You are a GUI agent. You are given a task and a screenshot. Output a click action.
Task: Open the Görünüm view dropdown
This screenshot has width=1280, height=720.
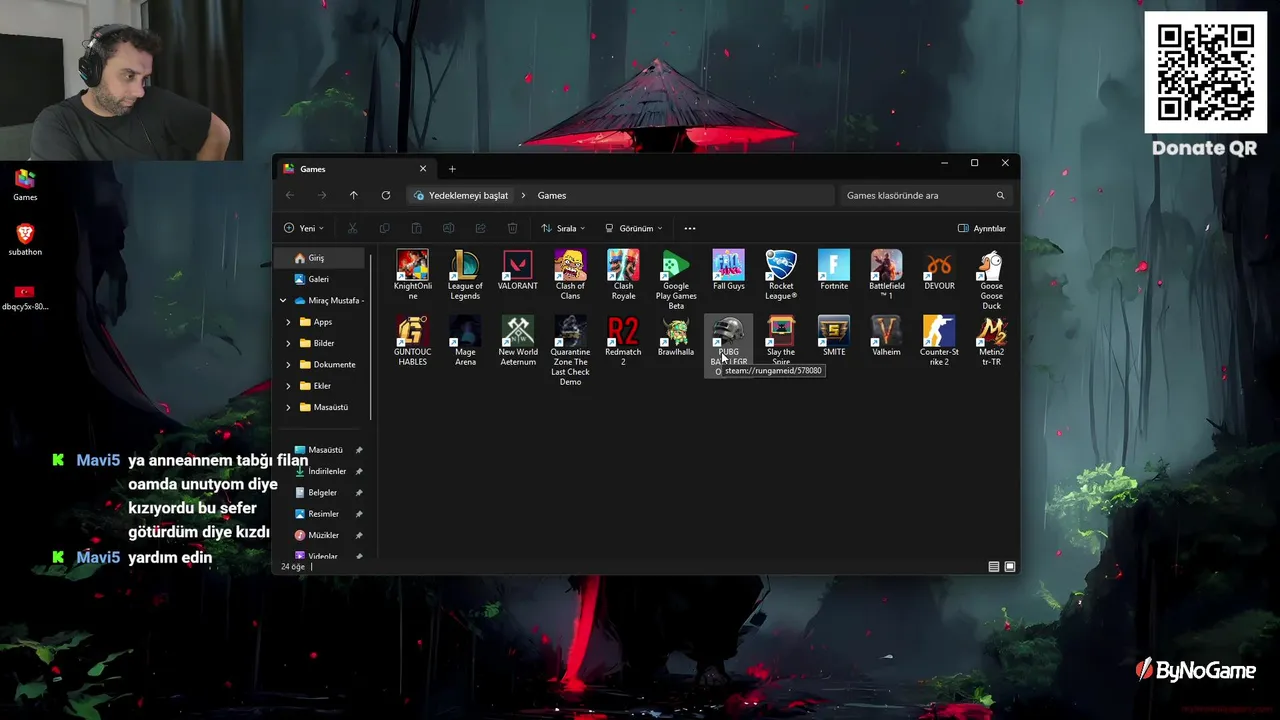(634, 228)
